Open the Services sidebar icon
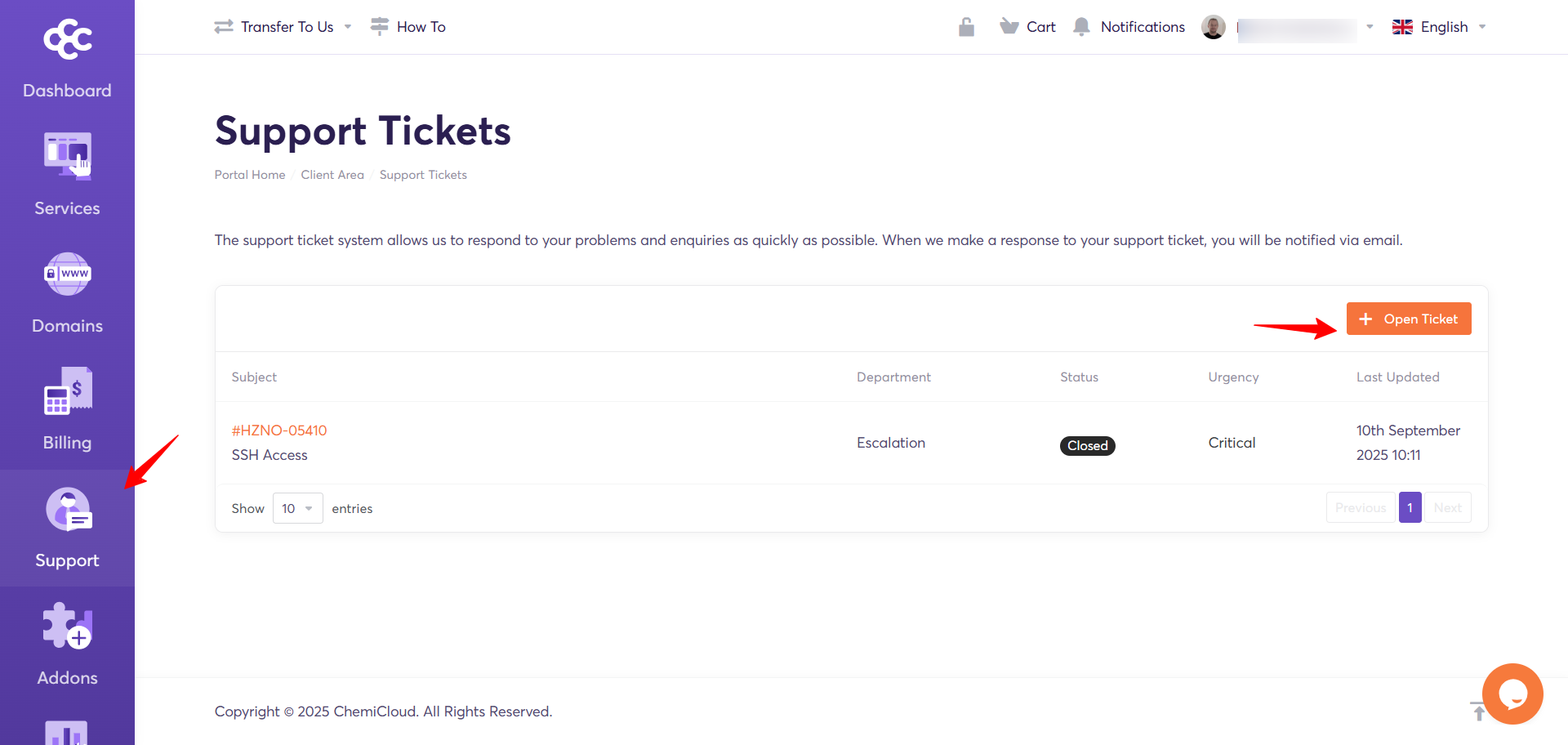1568x745 pixels. pos(68,156)
